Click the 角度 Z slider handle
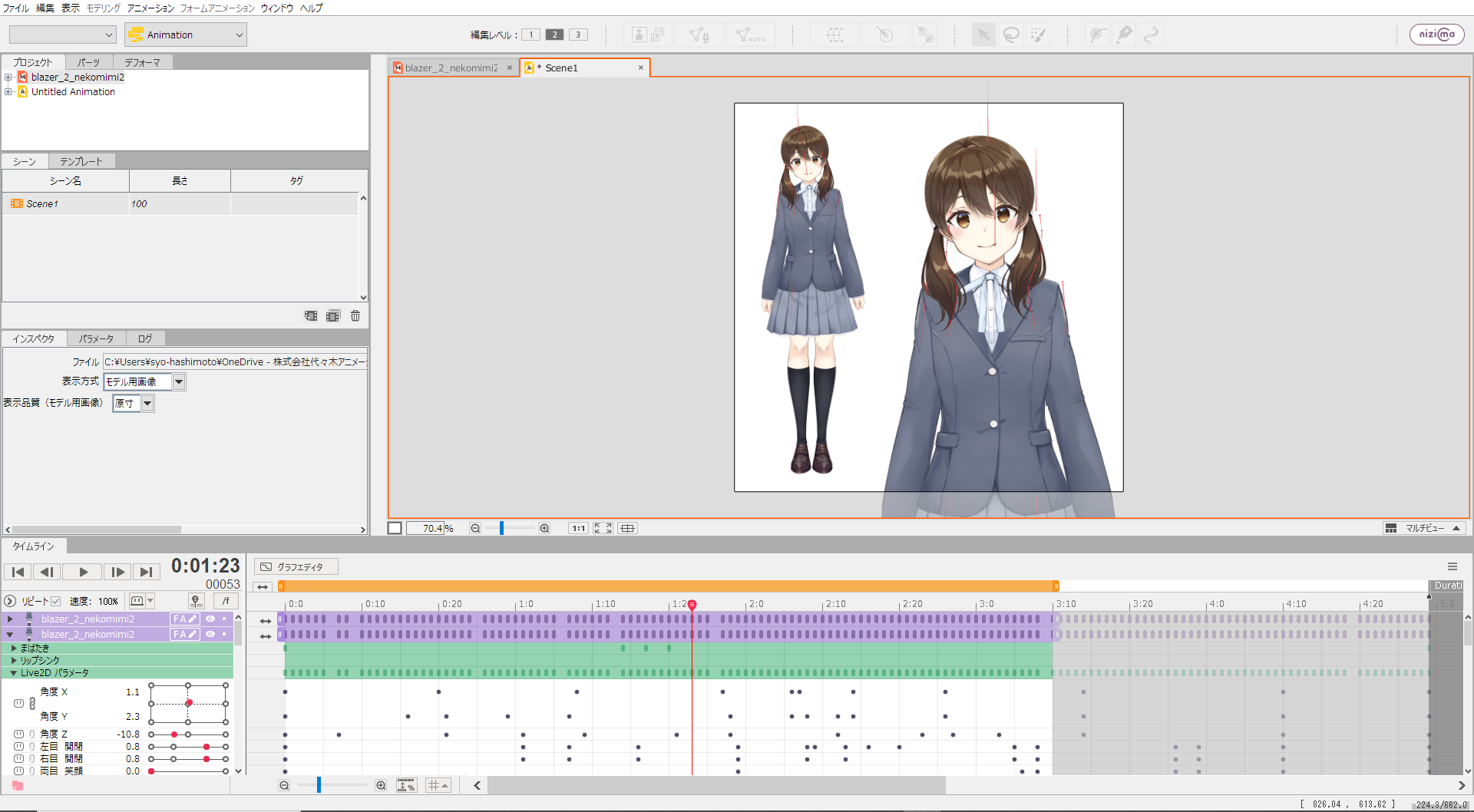This screenshot has height=812, width=1474. tap(174, 734)
